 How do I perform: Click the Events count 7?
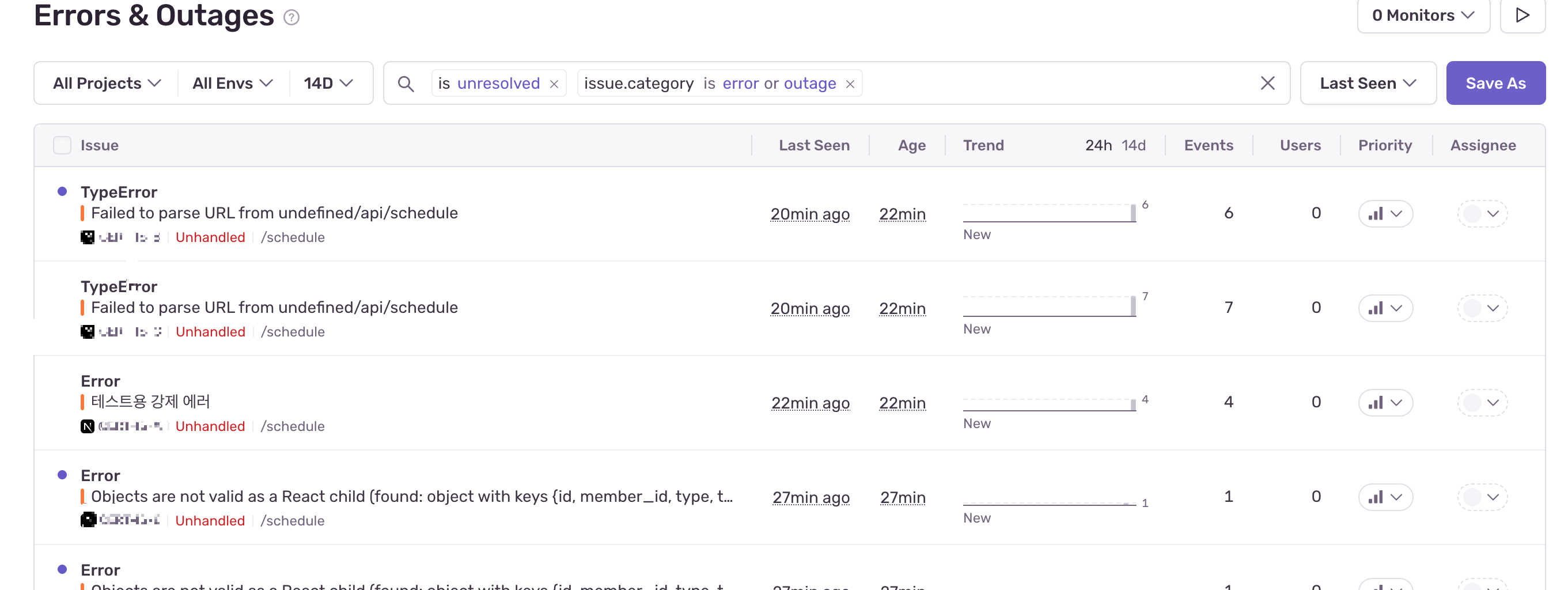1228,308
